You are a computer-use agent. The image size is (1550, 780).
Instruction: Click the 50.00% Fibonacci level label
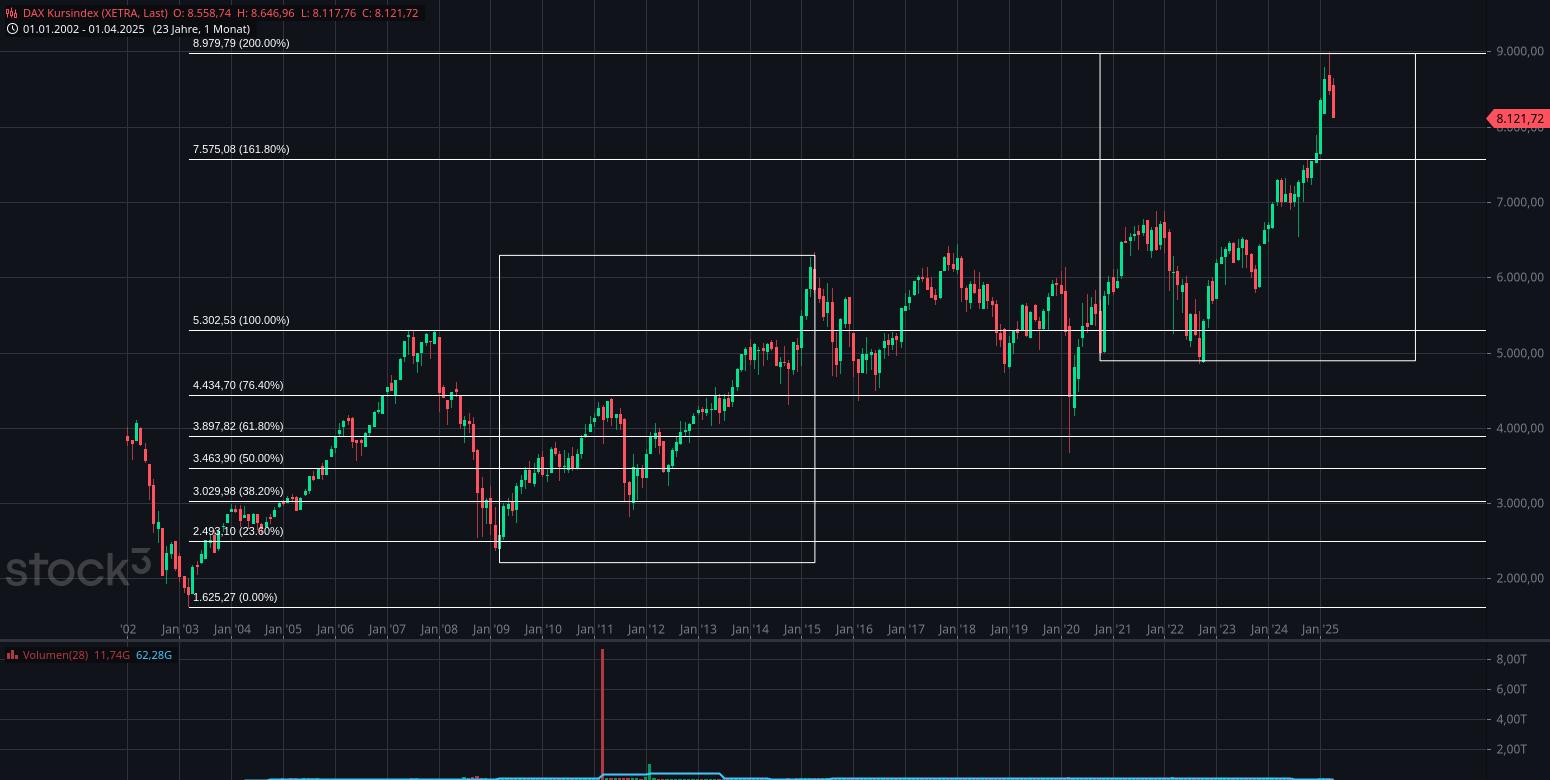tap(238, 459)
